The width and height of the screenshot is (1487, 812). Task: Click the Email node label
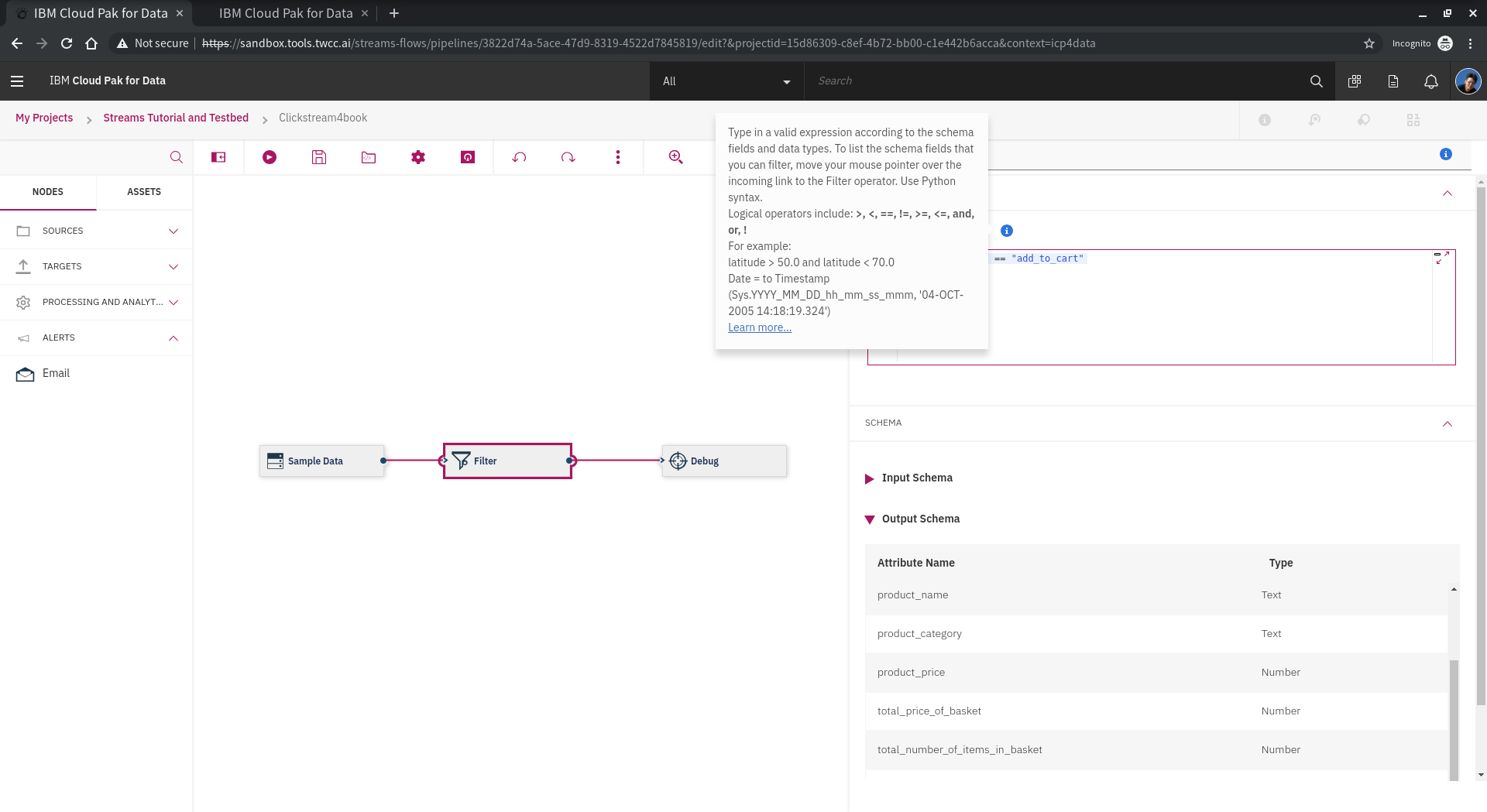coord(56,373)
